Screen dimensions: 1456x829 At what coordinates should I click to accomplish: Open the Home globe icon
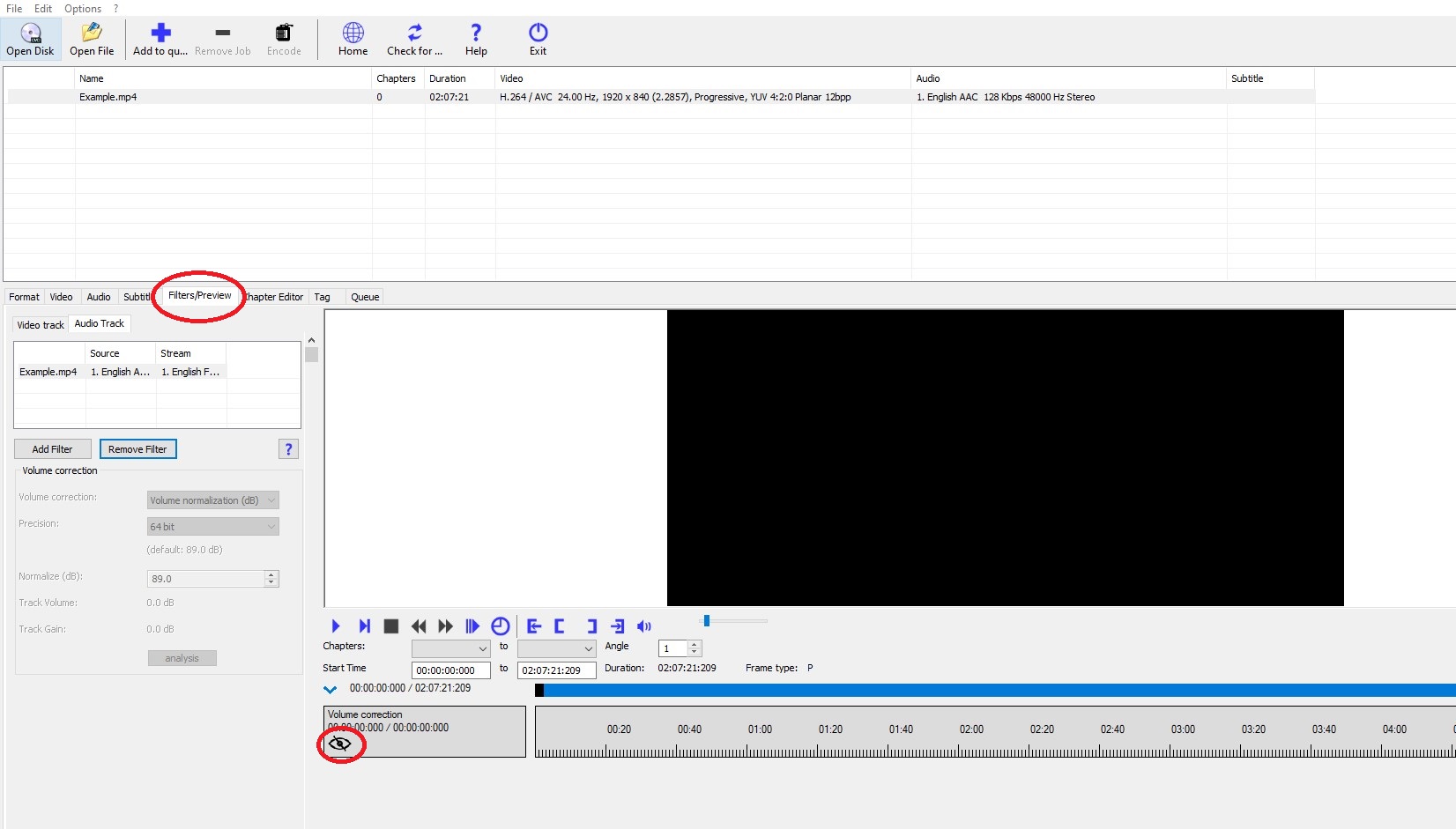tap(353, 40)
